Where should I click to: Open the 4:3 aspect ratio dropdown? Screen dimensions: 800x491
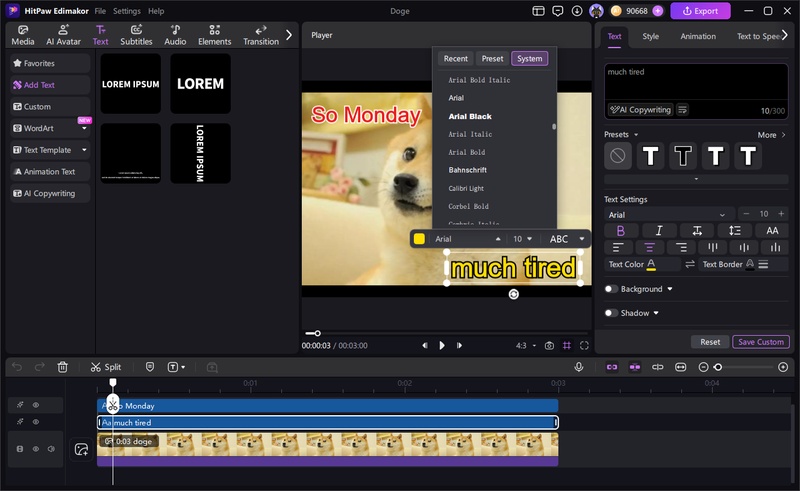[x=526, y=346]
